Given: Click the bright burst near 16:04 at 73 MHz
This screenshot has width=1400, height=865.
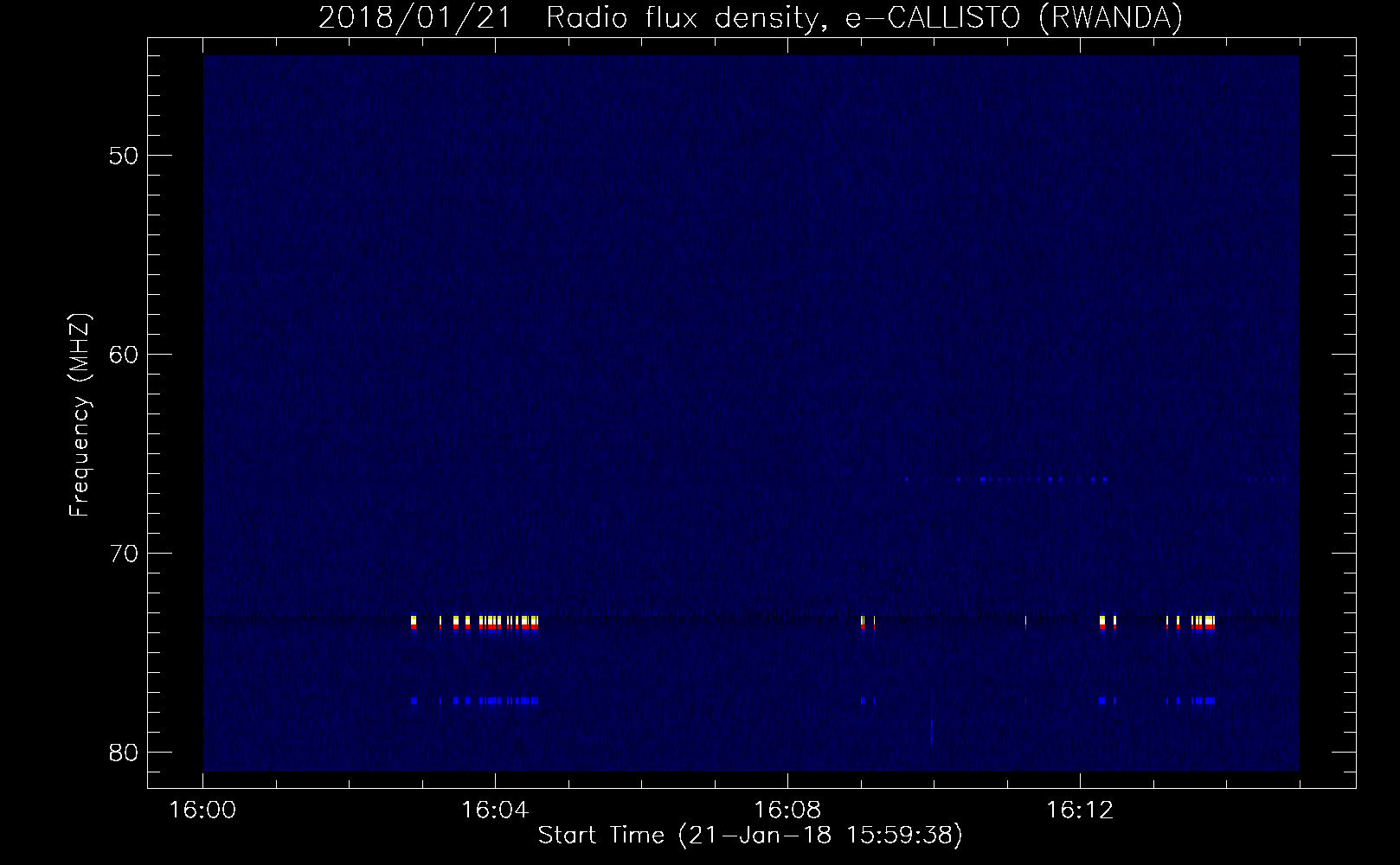Looking at the screenshot, I should click(475, 624).
